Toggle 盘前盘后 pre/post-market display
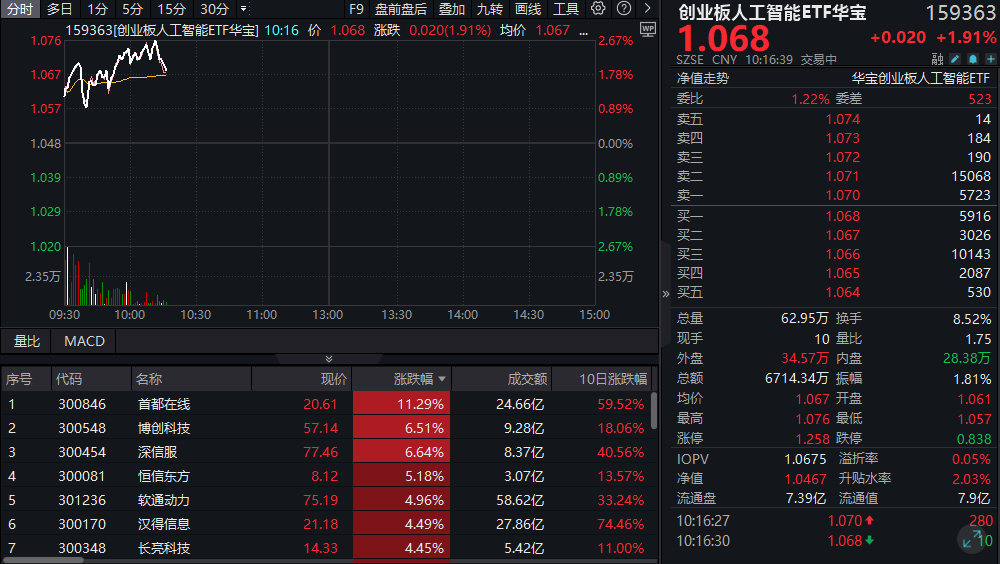Image resolution: width=1000 pixels, height=564 pixels. pyautogui.click(x=401, y=9)
